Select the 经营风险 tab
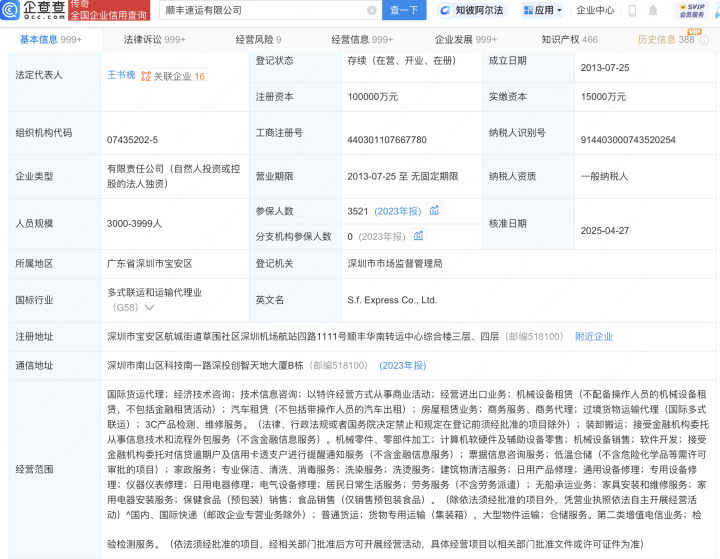 (x=258, y=40)
